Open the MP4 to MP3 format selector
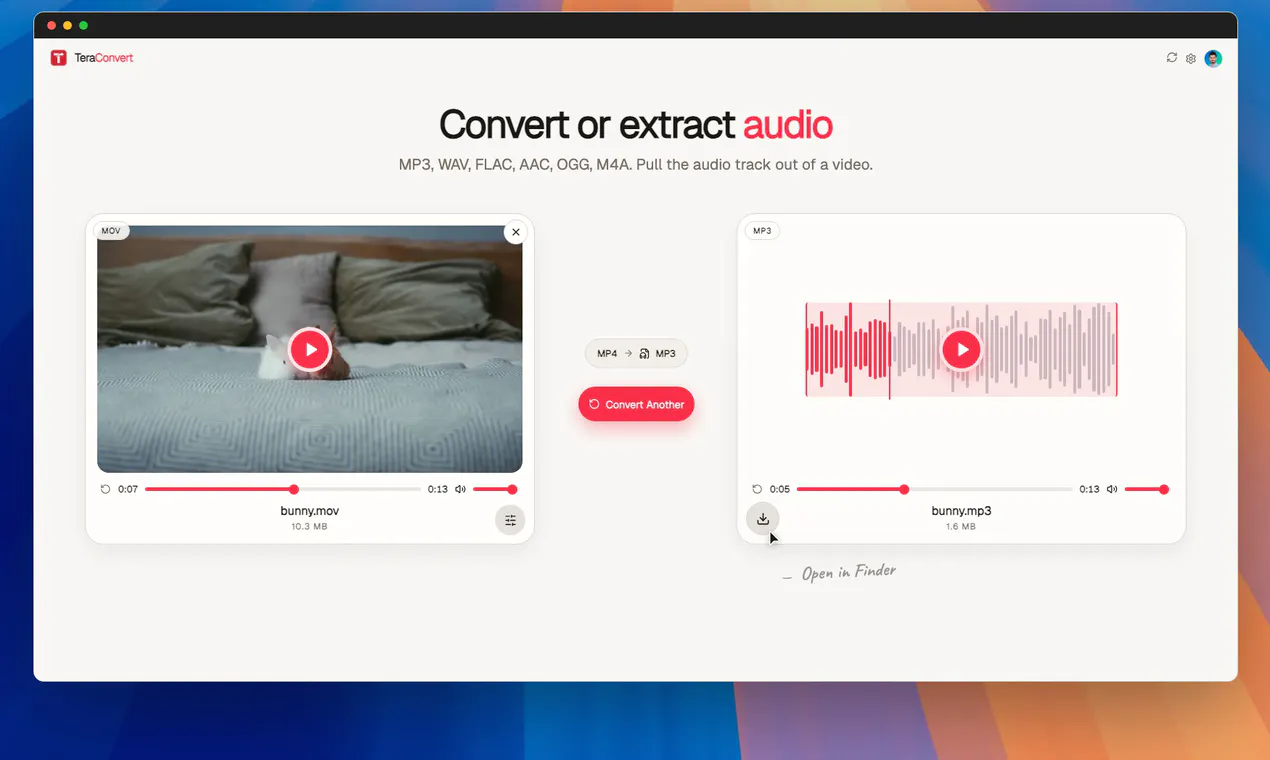The width and height of the screenshot is (1270, 760). click(636, 353)
